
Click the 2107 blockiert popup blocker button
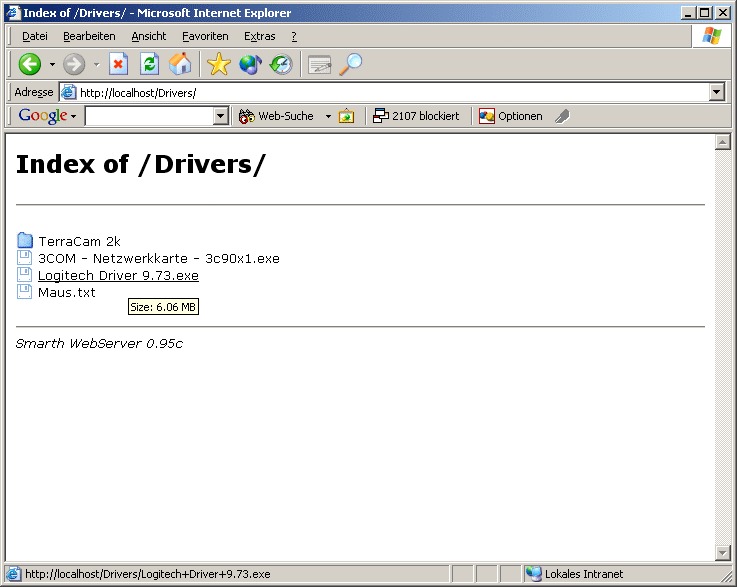click(416, 116)
